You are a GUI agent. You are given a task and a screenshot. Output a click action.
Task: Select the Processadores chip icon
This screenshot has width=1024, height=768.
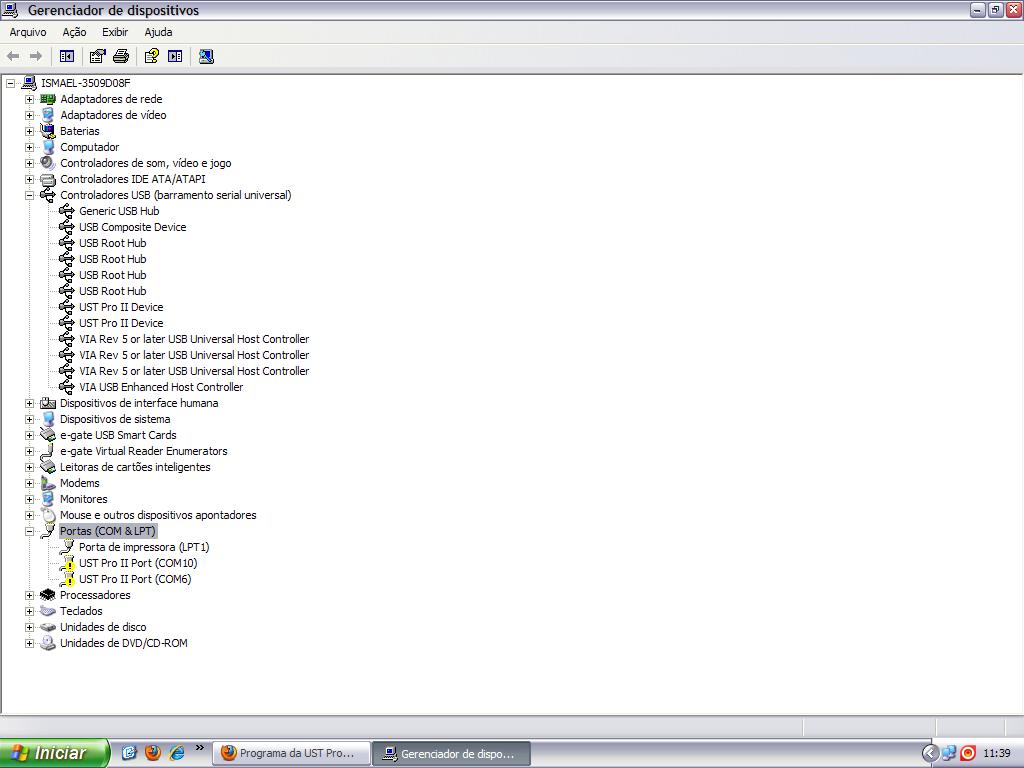coord(48,595)
